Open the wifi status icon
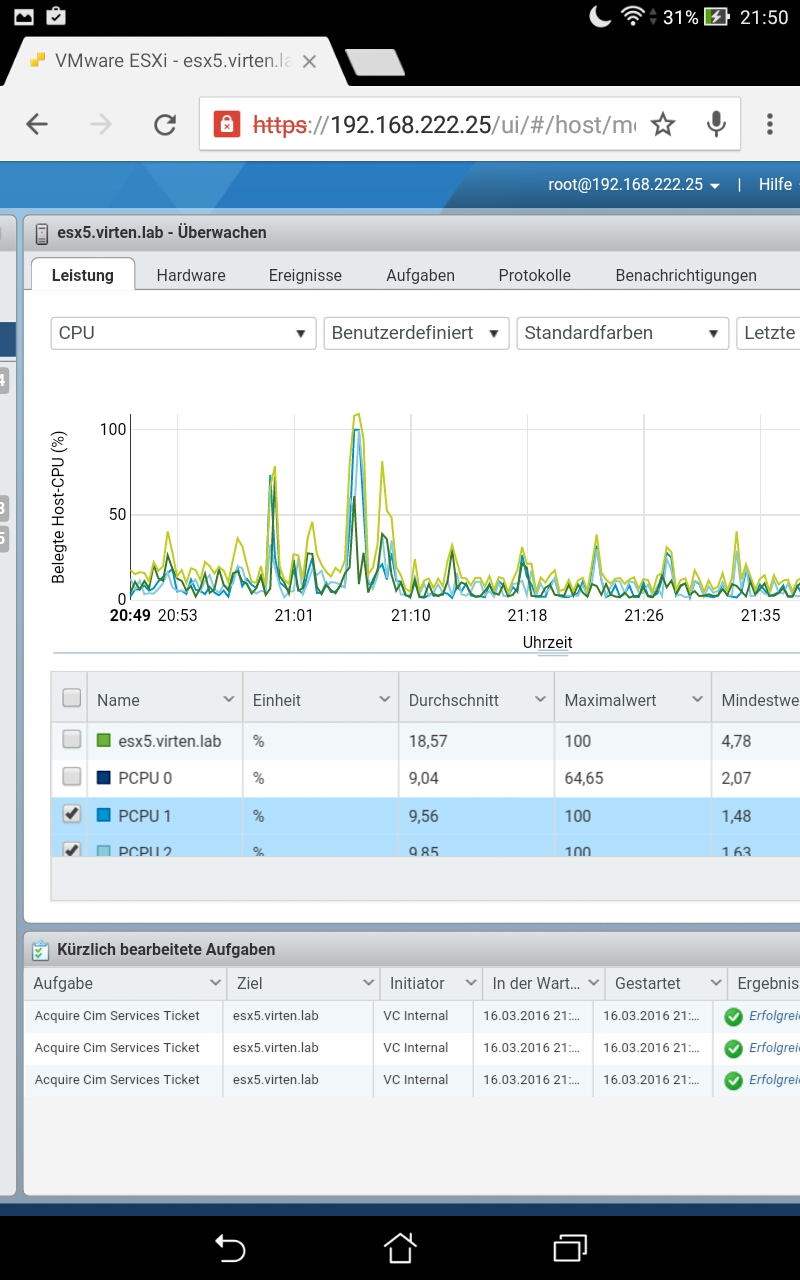The height and width of the screenshot is (1280, 800). click(x=632, y=16)
